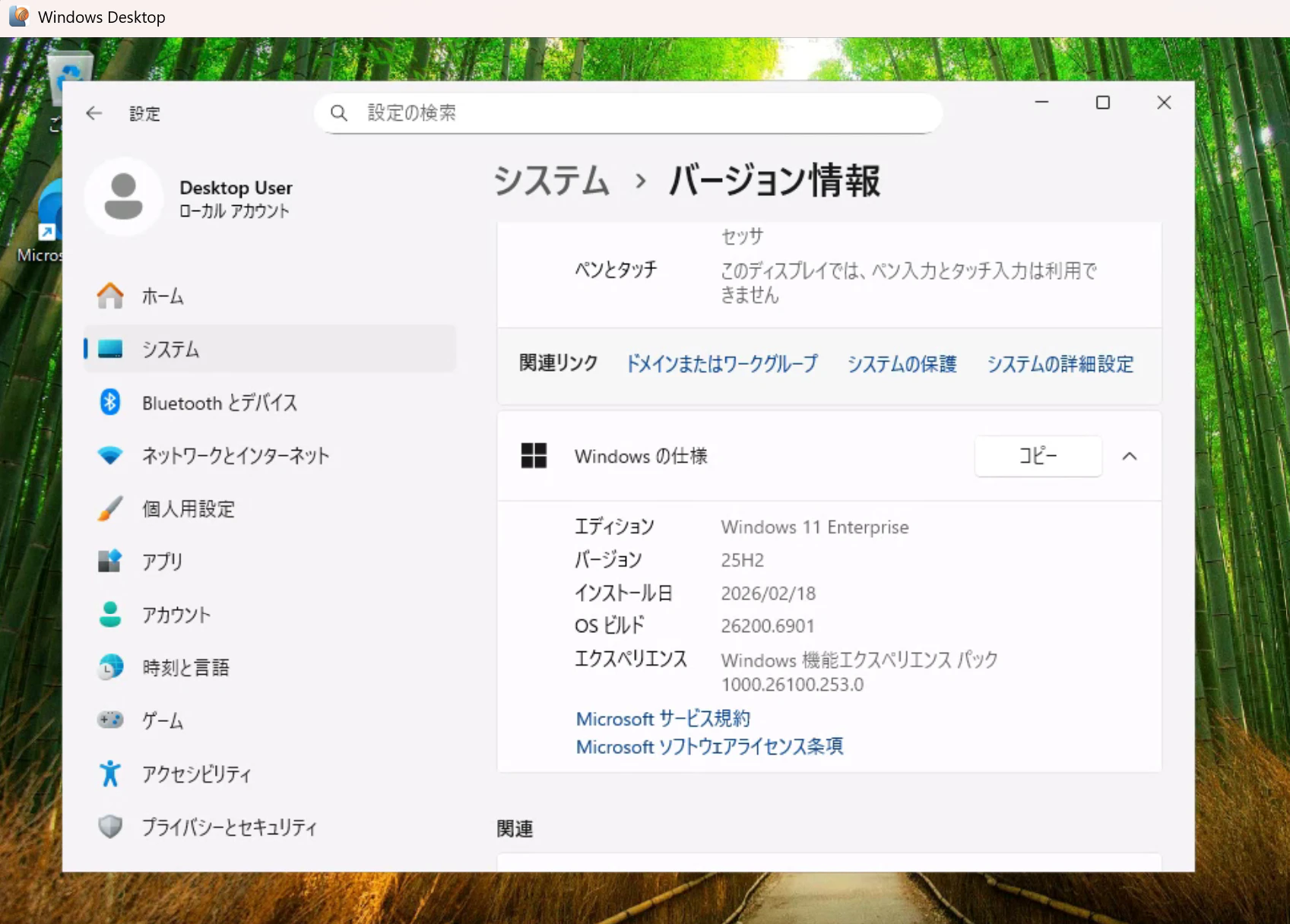Click experience pack version 1000.26100.253.0

[792, 685]
